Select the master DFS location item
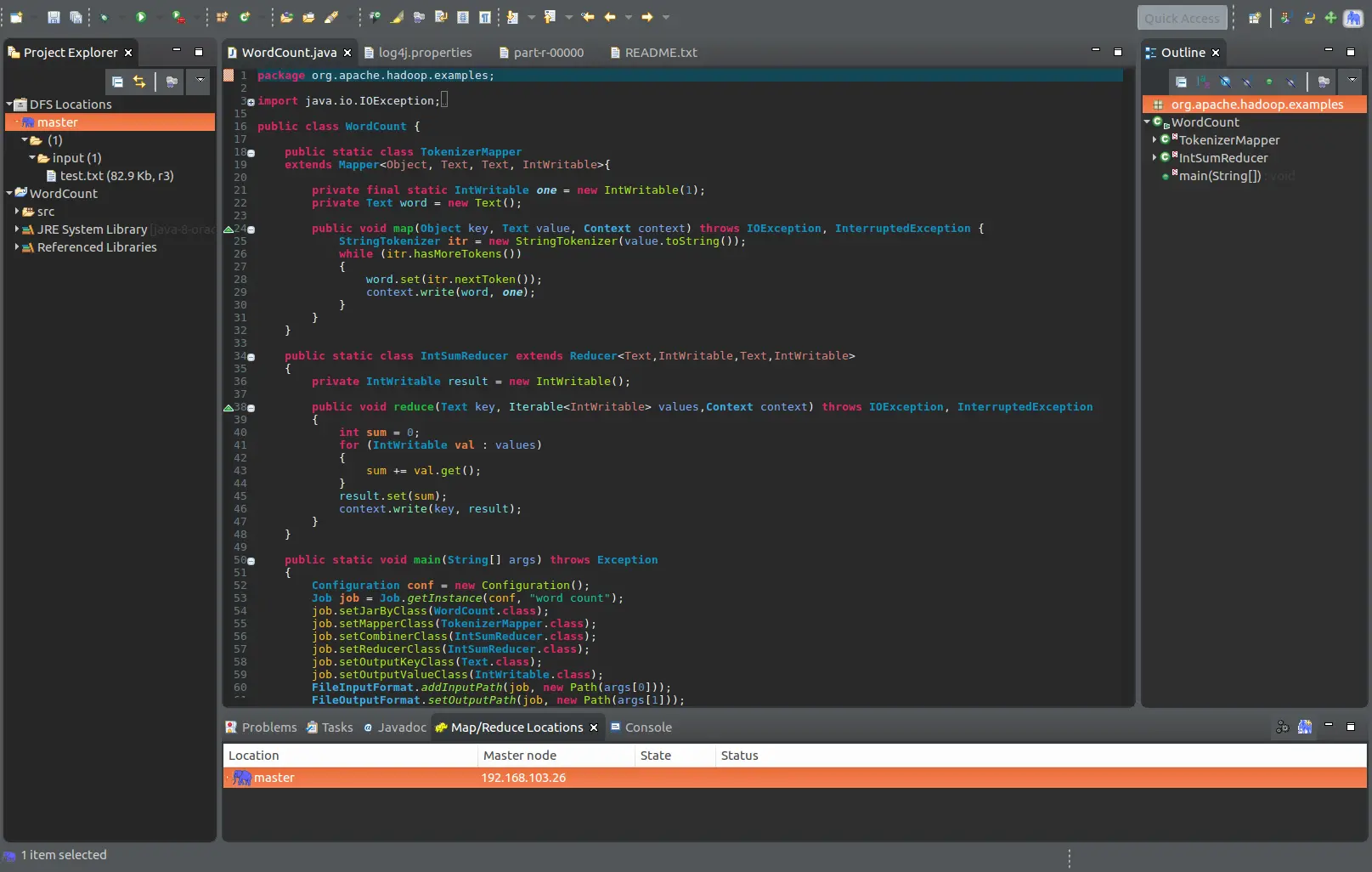The width and height of the screenshot is (1372, 872). pos(110,122)
